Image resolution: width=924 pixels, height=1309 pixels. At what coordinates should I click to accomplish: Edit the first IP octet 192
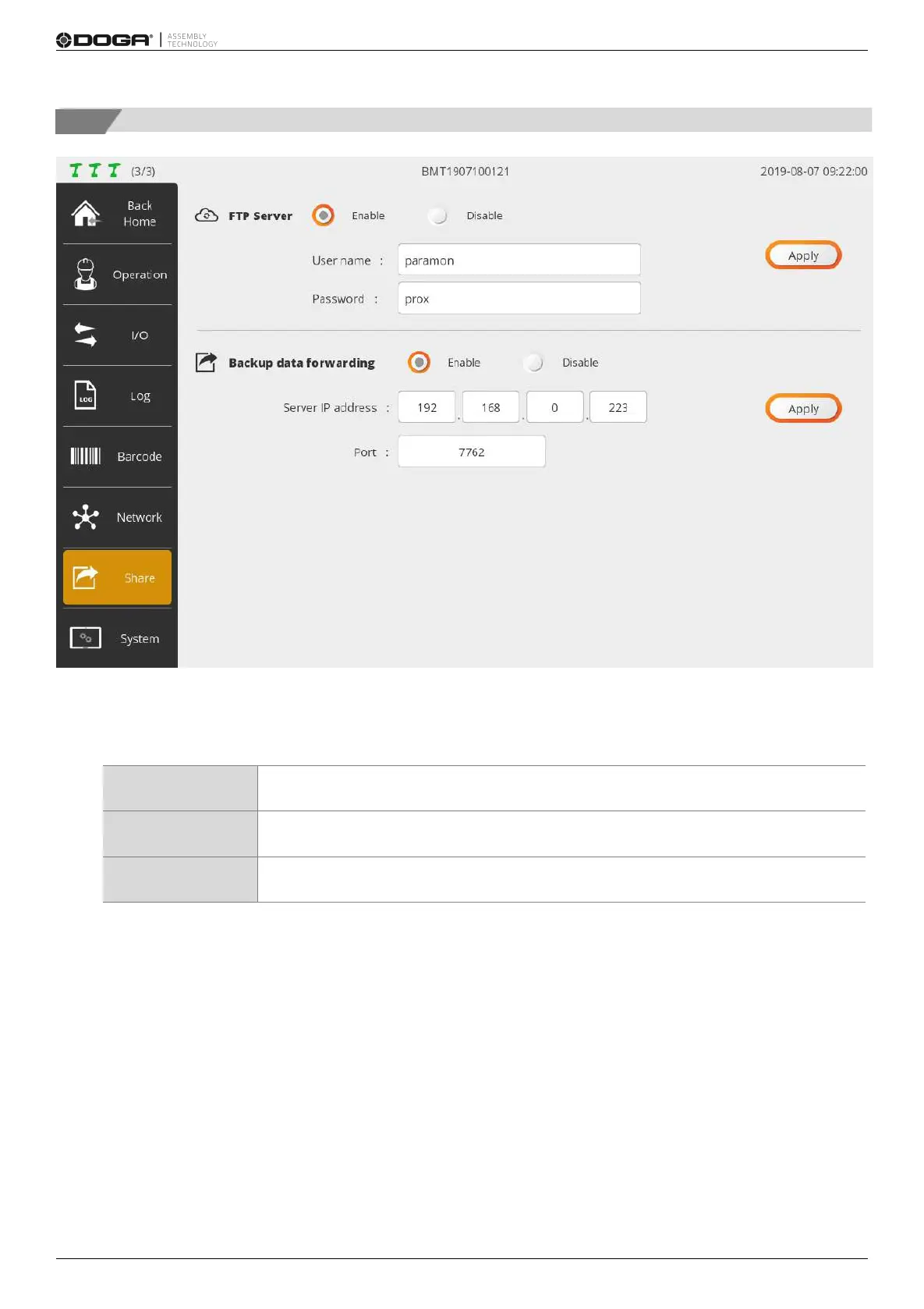click(427, 407)
